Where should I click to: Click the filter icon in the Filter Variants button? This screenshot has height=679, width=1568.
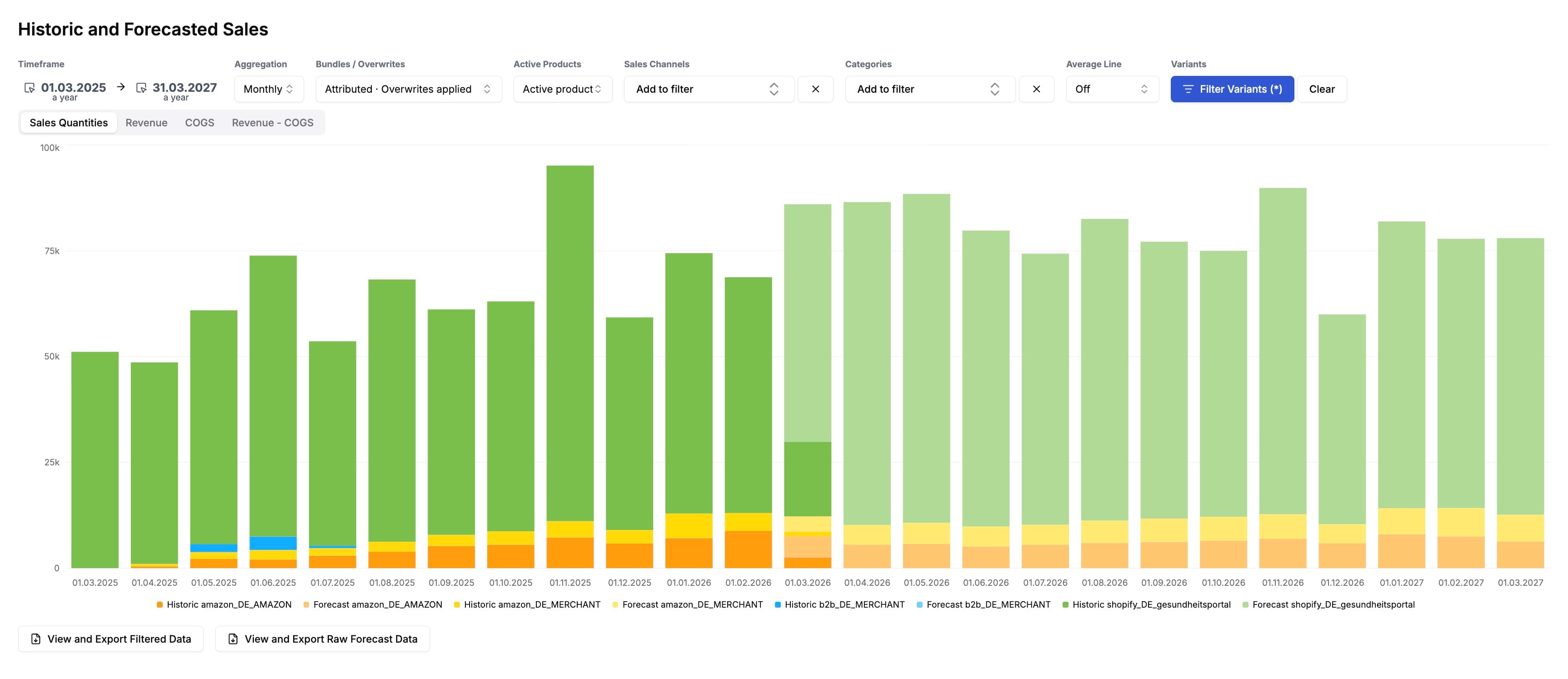click(1187, 89)
